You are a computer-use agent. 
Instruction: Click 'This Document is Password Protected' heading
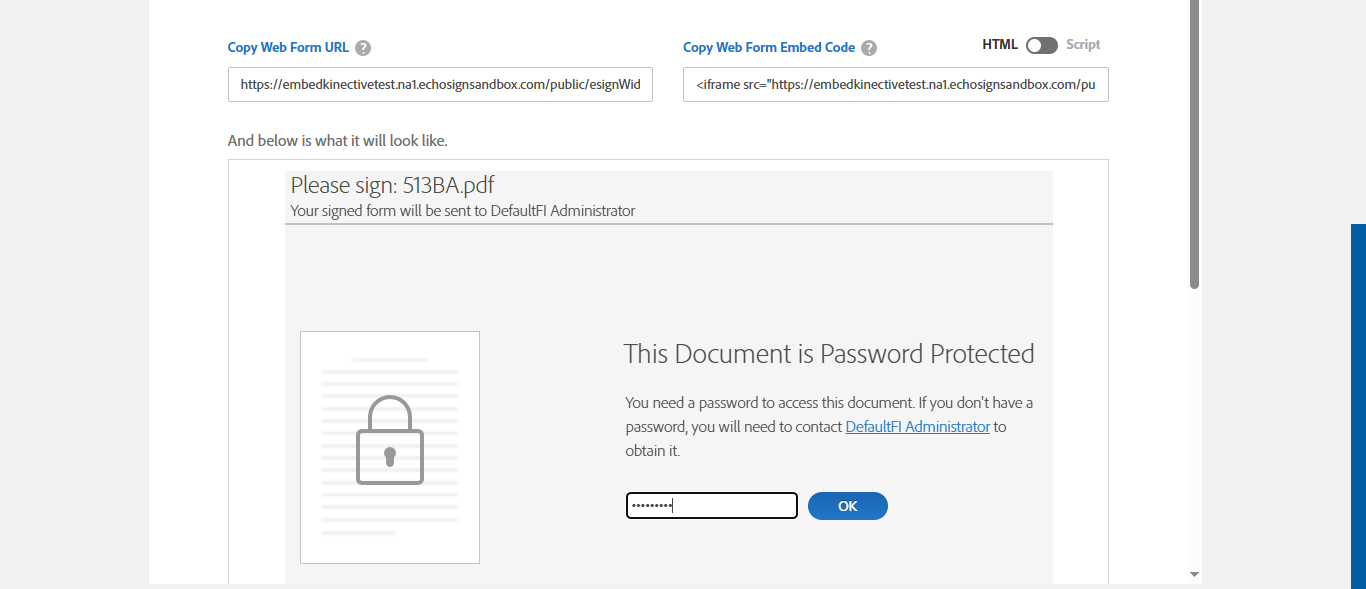click(828, 354)
